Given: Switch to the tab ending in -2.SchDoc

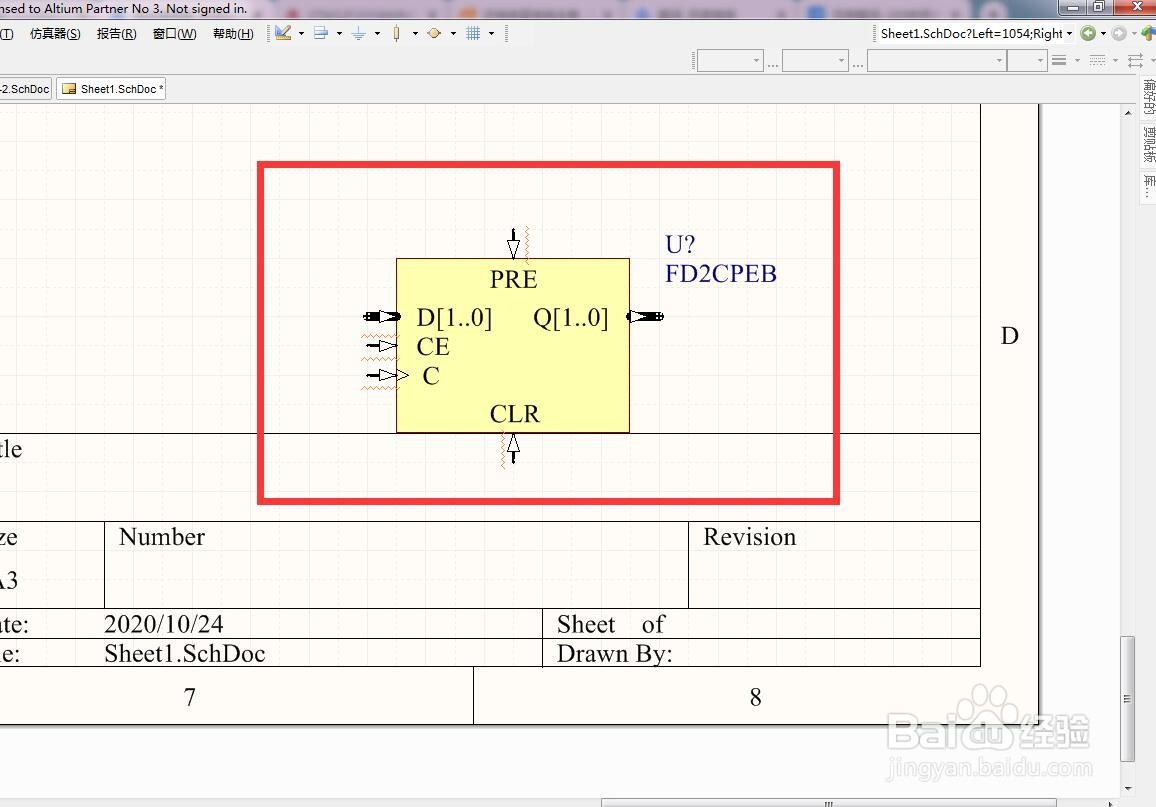Looking at the screenshot, I should coord(25,89).
